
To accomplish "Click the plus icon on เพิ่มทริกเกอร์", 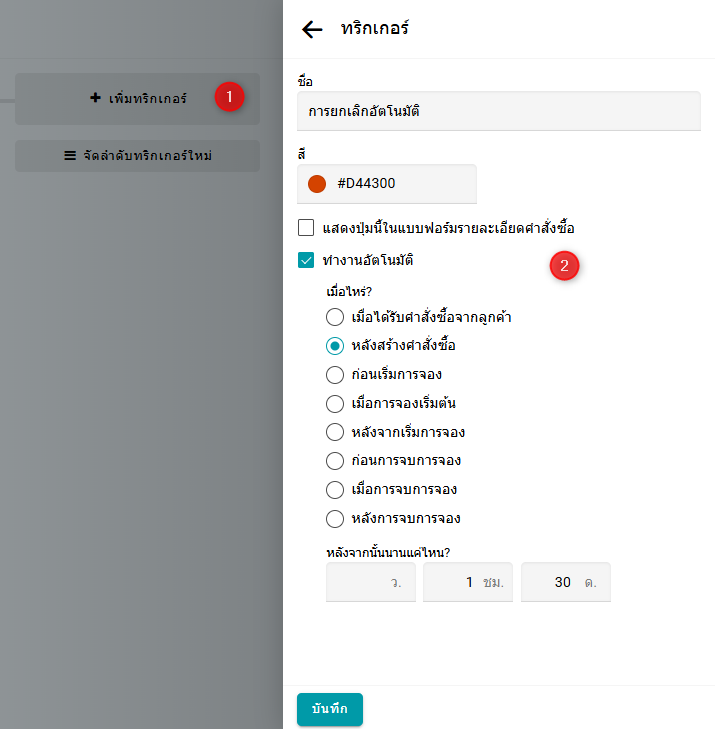I will click(x=95, y=98).
